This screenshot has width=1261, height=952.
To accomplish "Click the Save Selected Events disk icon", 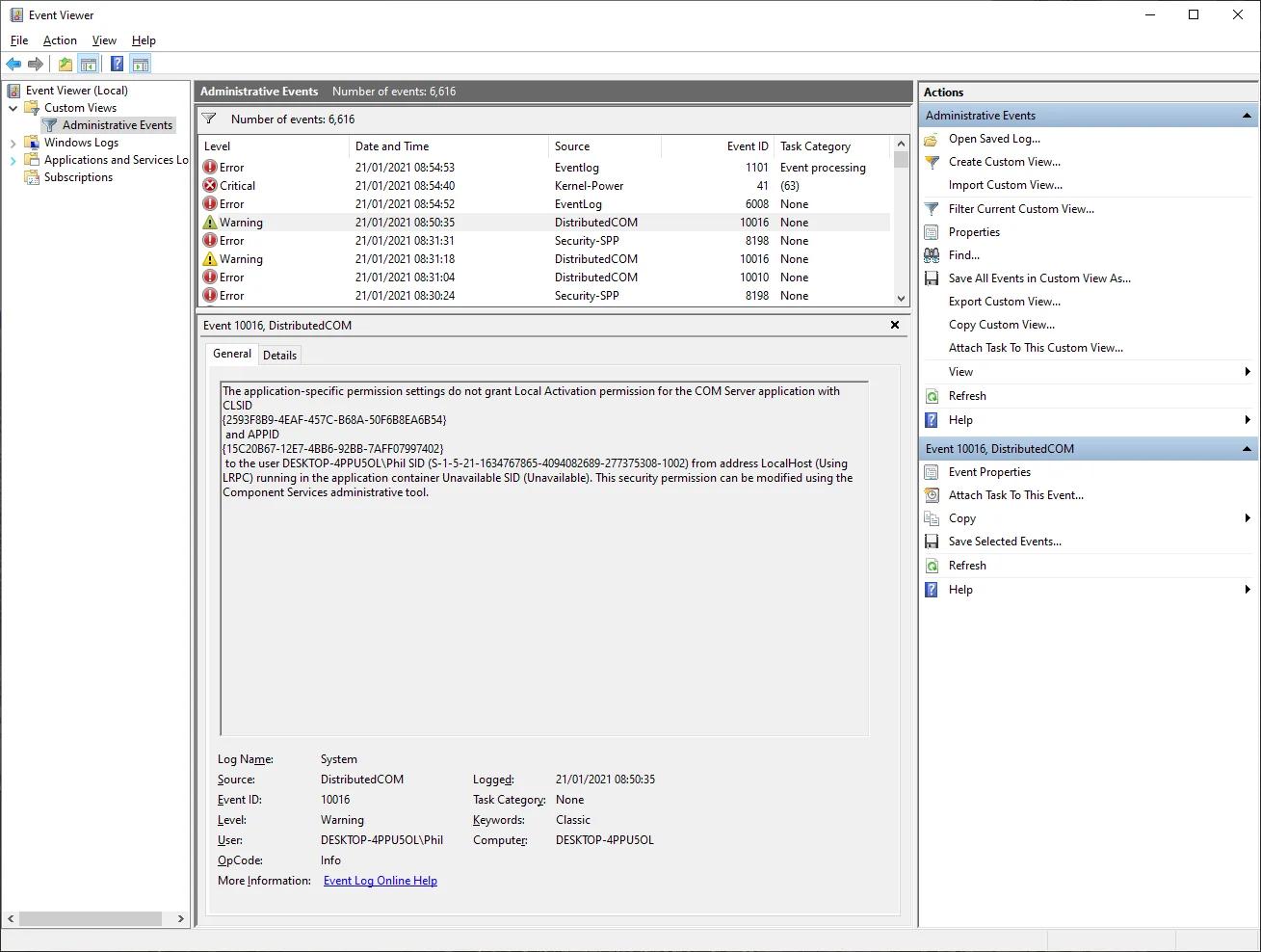I will (932, 542).
